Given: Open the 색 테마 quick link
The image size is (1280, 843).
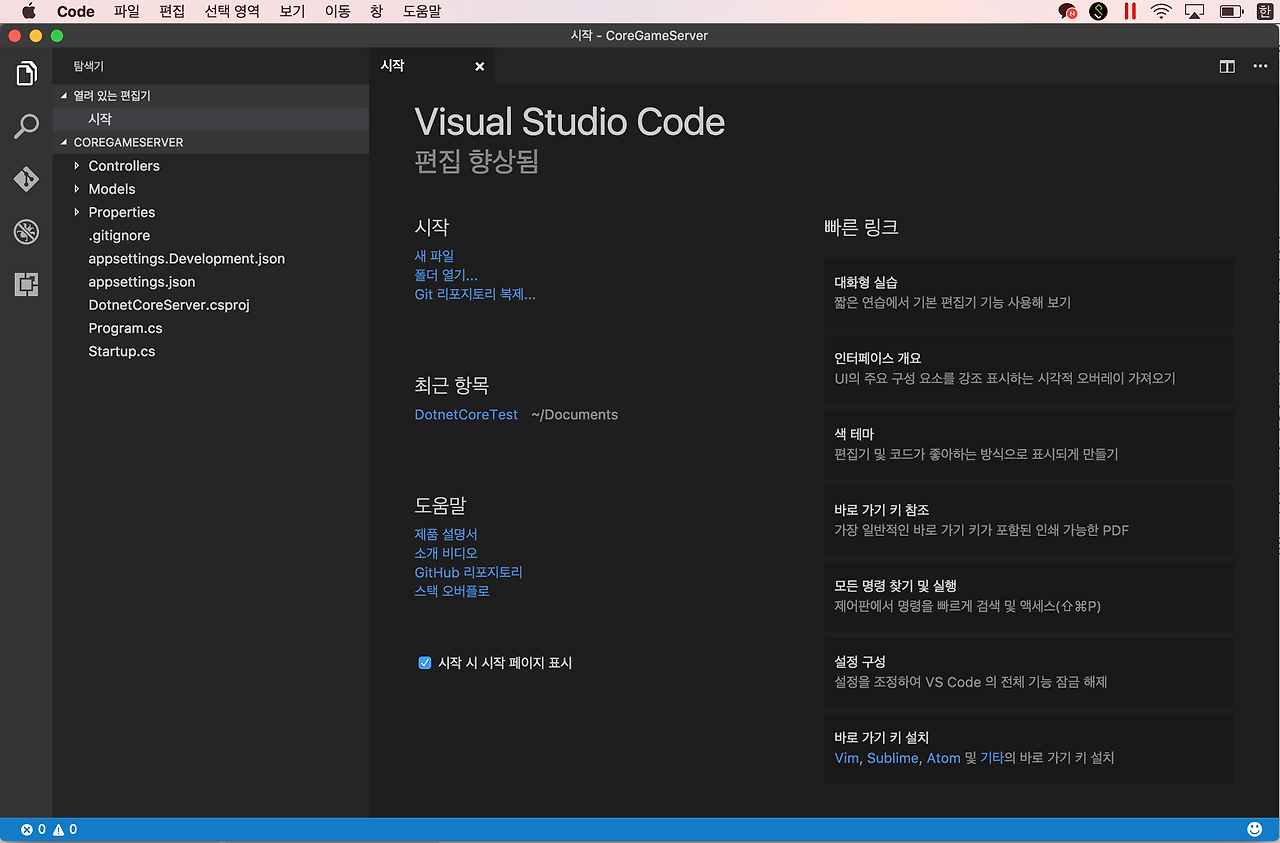Looking at the screenshot, I should tap(1029, 445).
